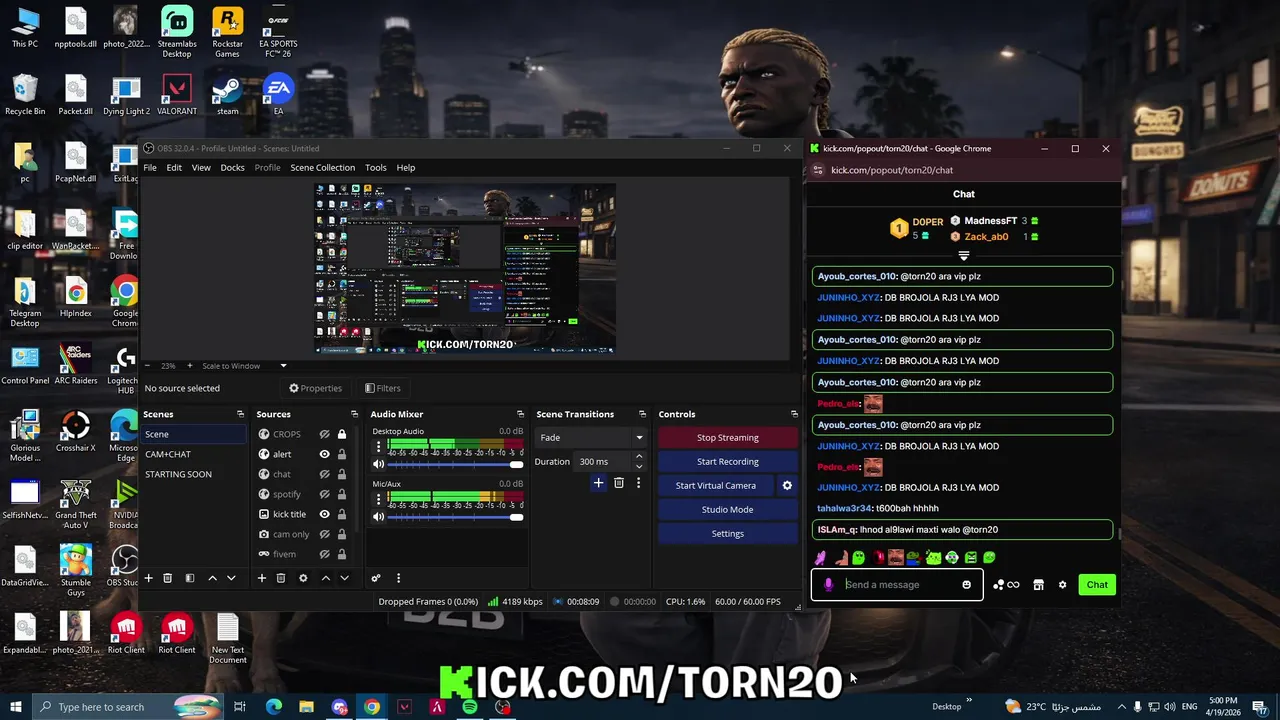Open Mic/Aux three-dot options

pos(378,498)
